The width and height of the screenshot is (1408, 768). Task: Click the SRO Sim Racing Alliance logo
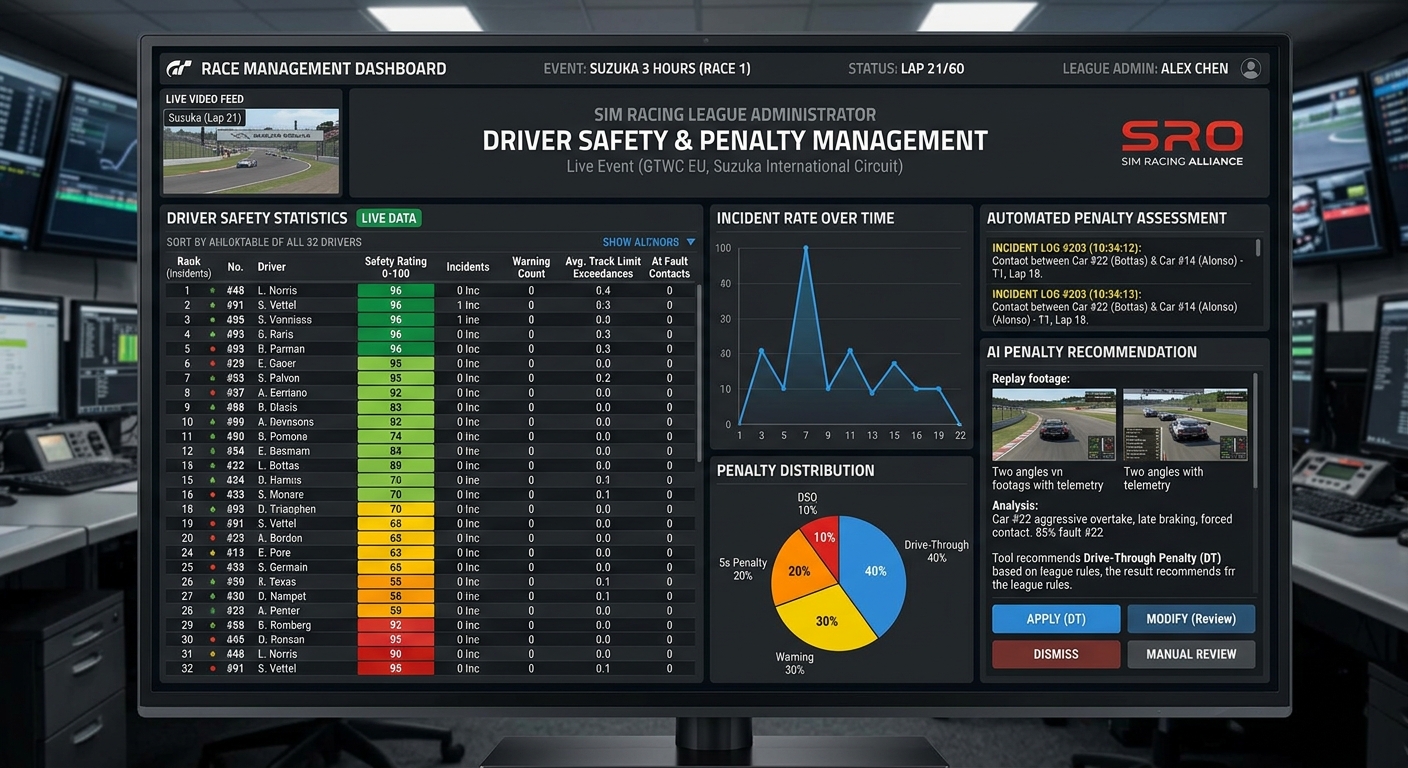(1182, 143)
